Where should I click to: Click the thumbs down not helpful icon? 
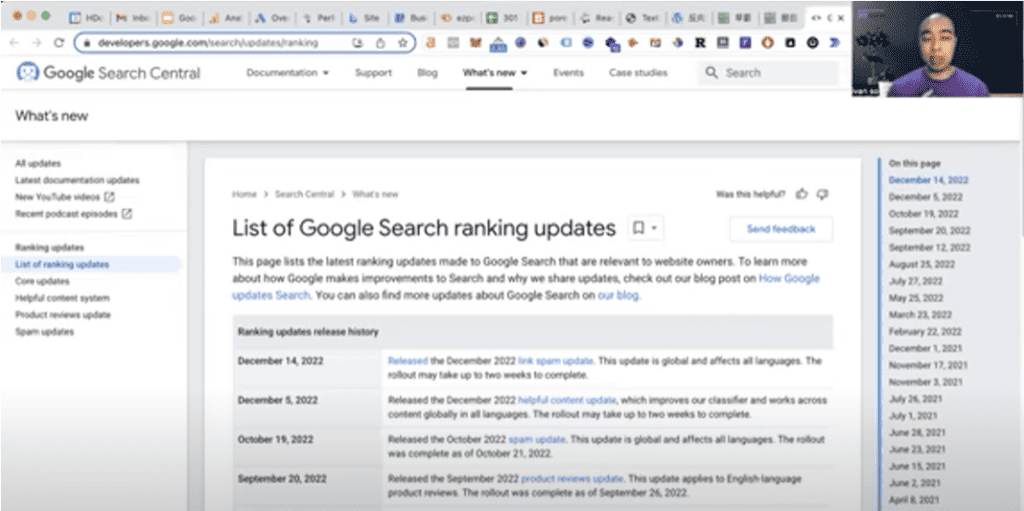(x=823, y=194)
